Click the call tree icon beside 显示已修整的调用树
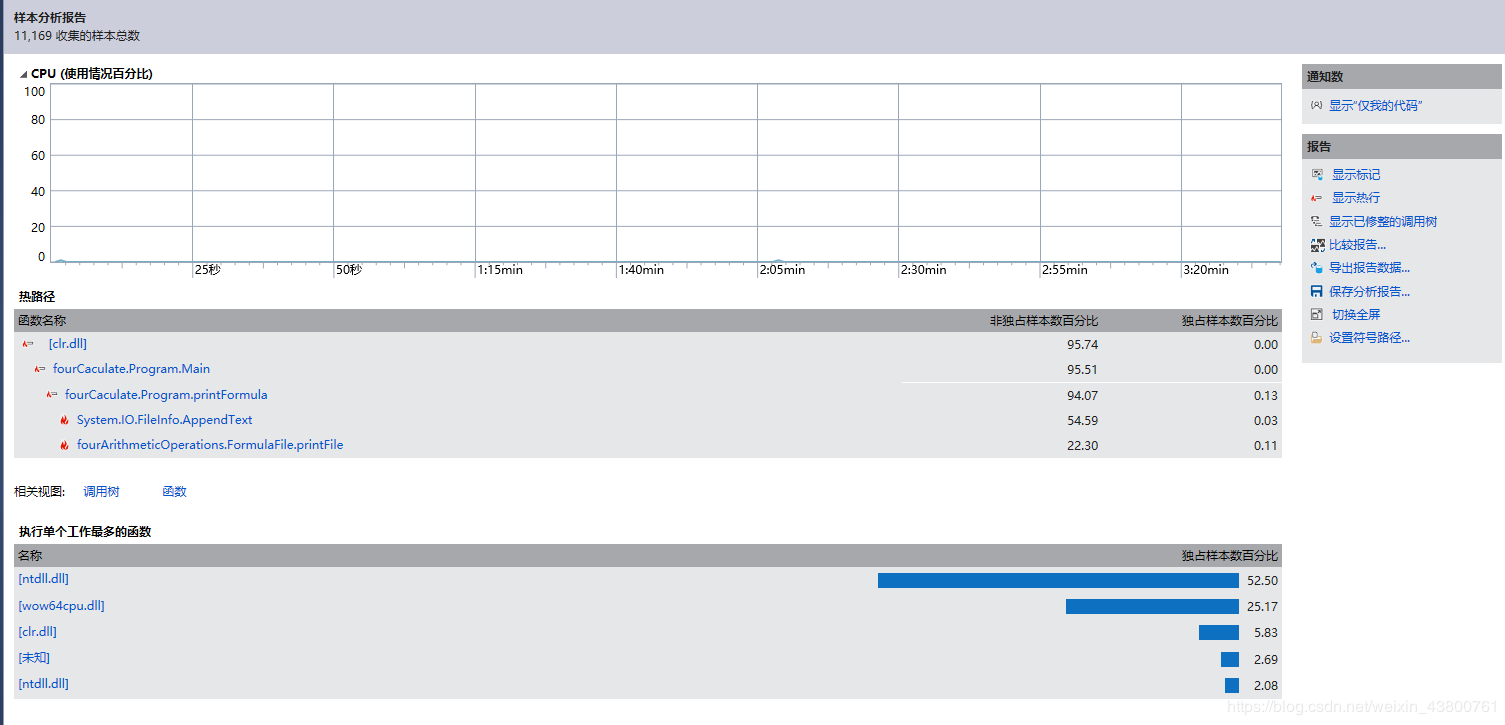Image resolution: width=1505 pixels, height=725 pixels. pos(1317,222)
